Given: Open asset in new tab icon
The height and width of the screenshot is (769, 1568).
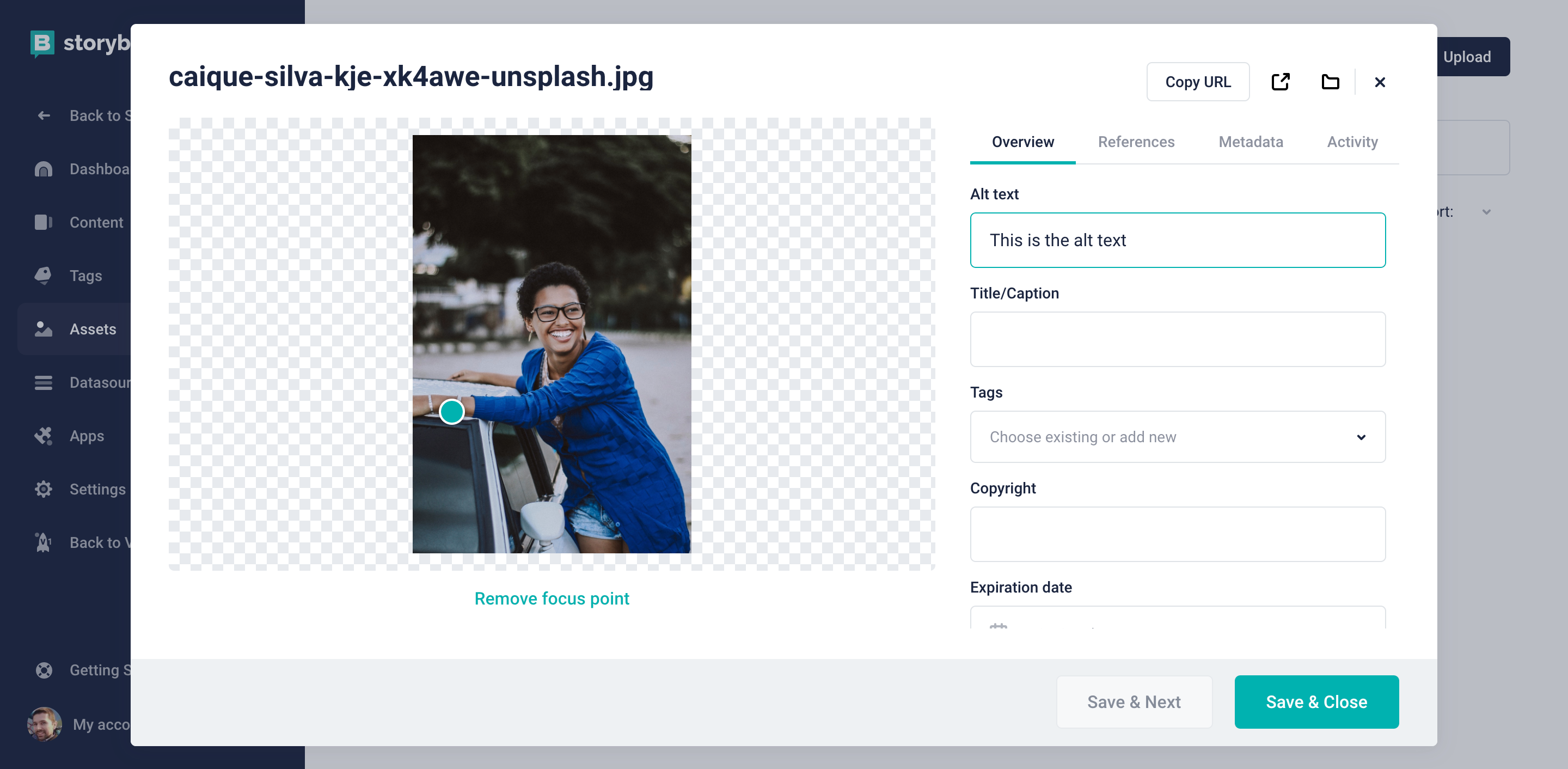Looking at the screenshot, I should click(x=1280, y=82).
